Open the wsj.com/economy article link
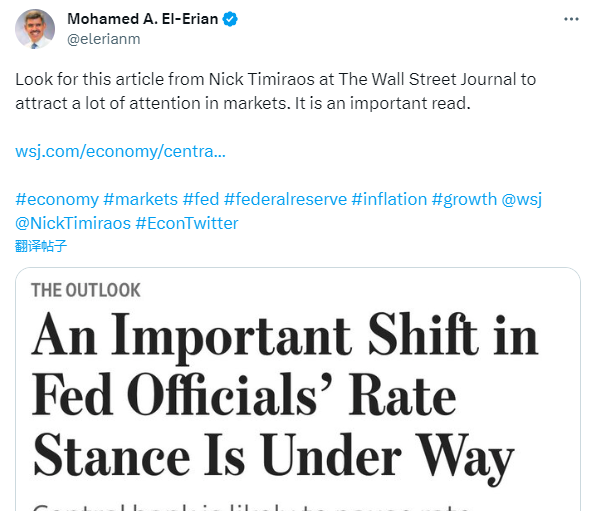The height and width of the screenshot is (511, 595). tap(120, 151)
